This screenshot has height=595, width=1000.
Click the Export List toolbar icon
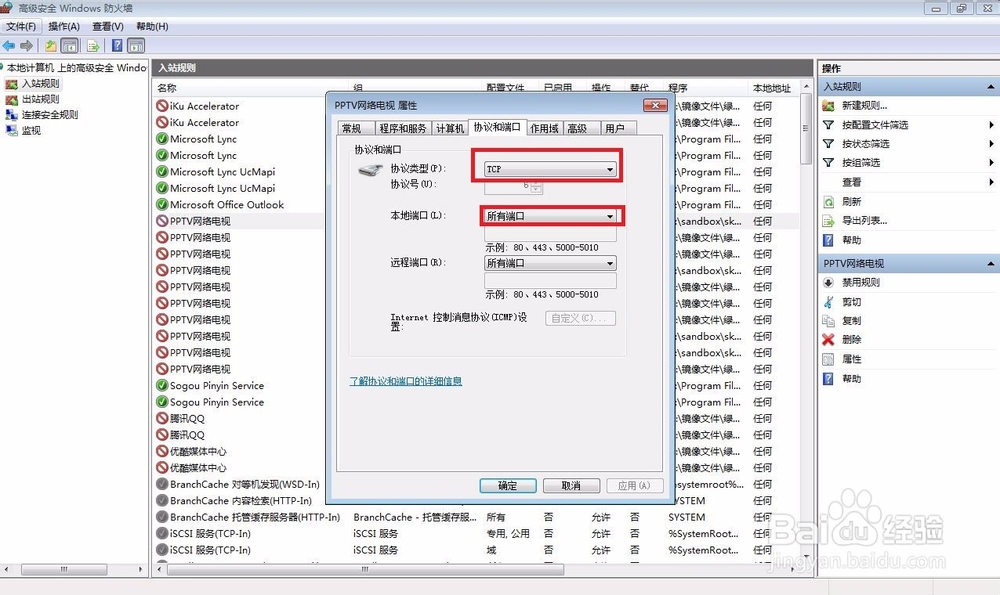point(93,46)
